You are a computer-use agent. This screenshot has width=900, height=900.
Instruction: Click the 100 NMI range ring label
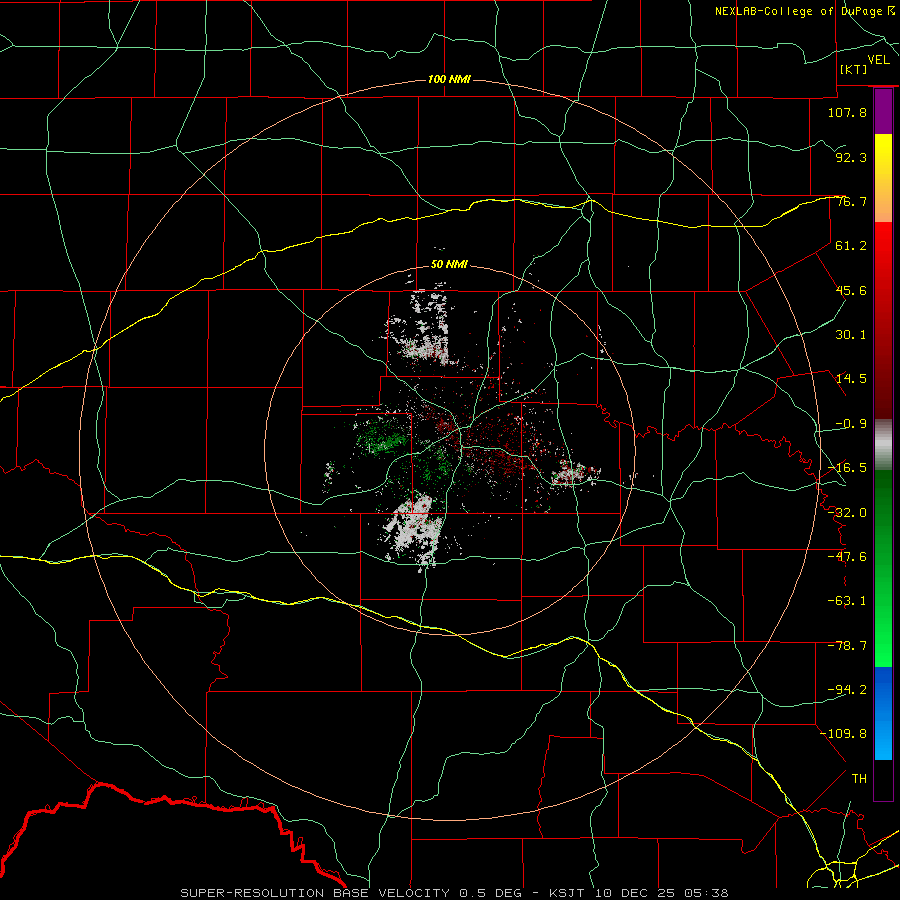pyautogui.click(x=449, y=79)
